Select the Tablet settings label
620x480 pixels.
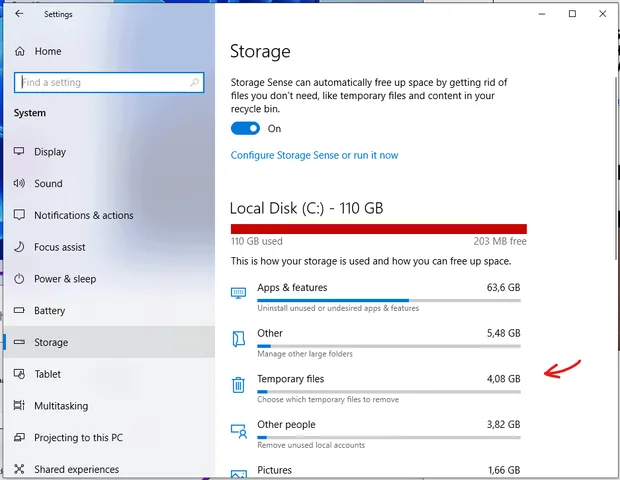click(x=47, y=374)
